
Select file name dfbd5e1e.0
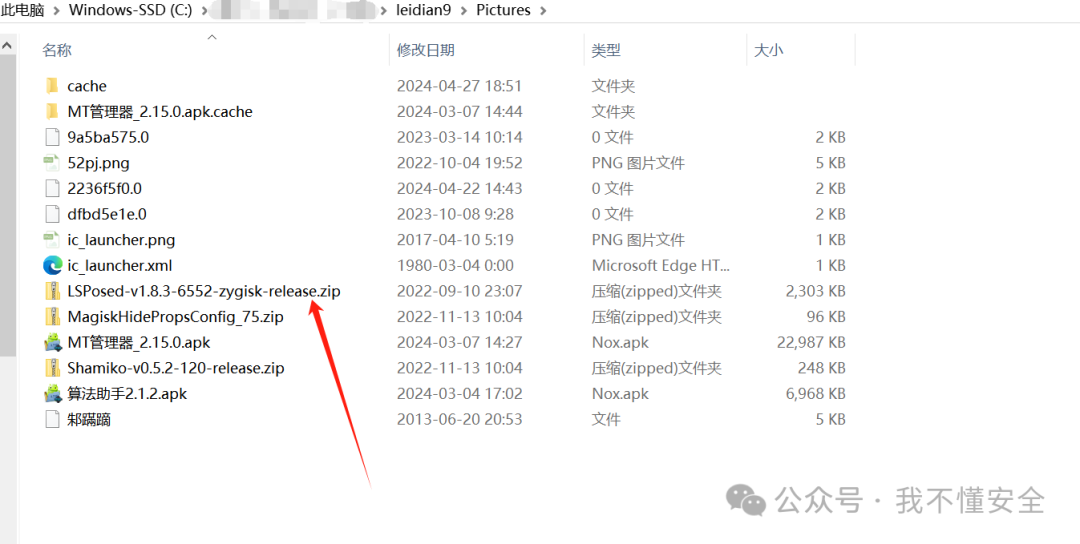pyautogui.click(x=107, y=214)
